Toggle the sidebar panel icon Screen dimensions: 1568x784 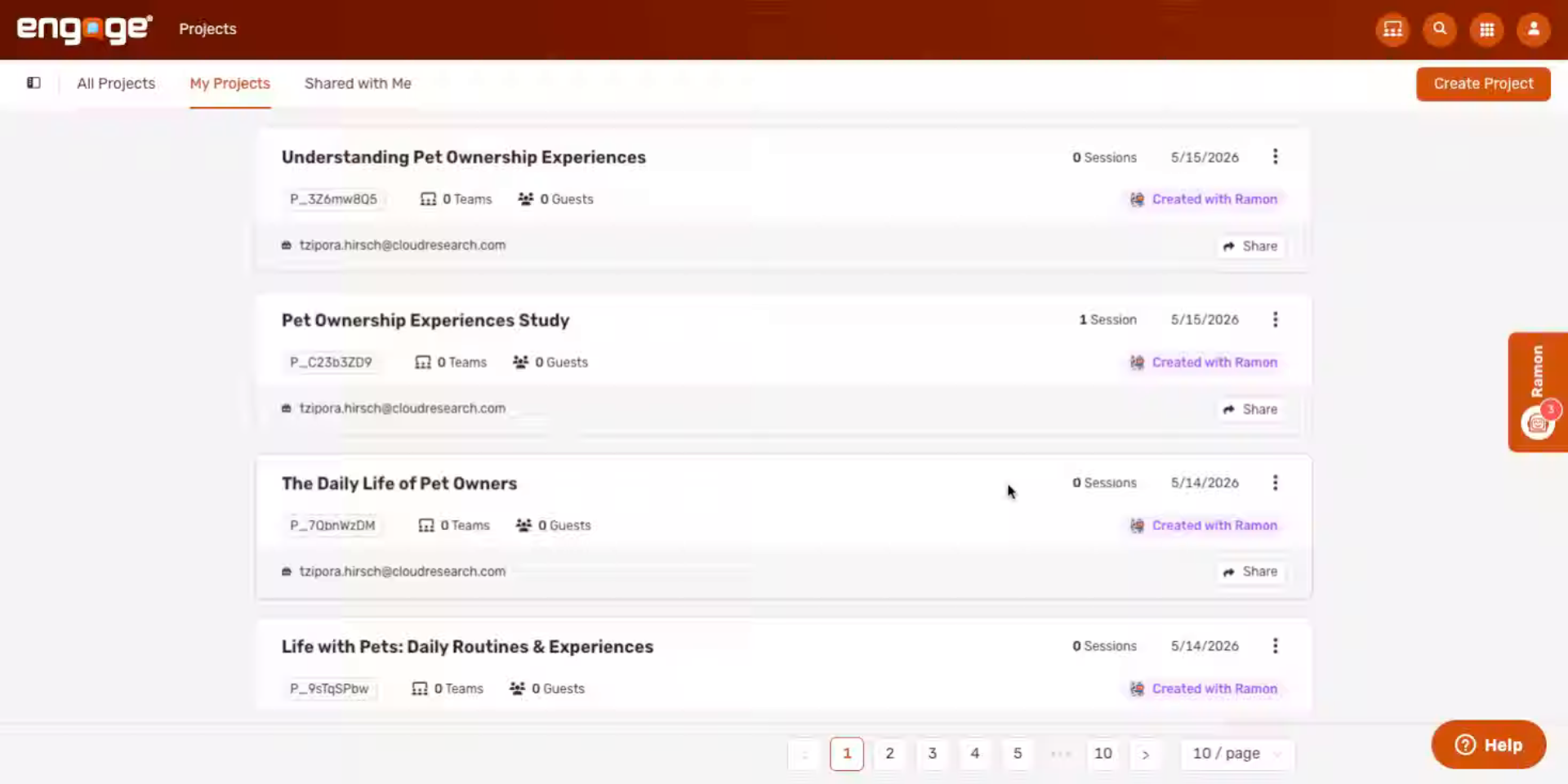tap(33, 82)
